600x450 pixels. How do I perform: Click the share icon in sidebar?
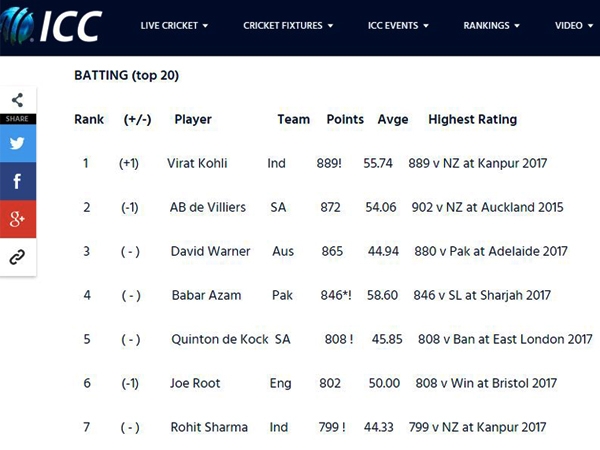[x=18, y=100]
